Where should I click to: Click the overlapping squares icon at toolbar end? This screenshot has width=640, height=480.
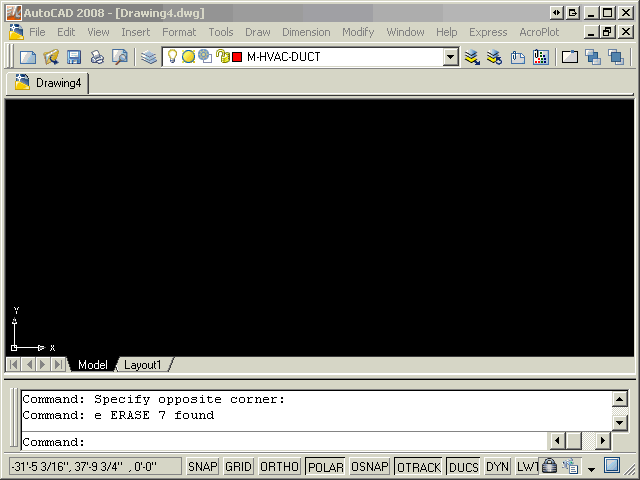tap(616, 57)
